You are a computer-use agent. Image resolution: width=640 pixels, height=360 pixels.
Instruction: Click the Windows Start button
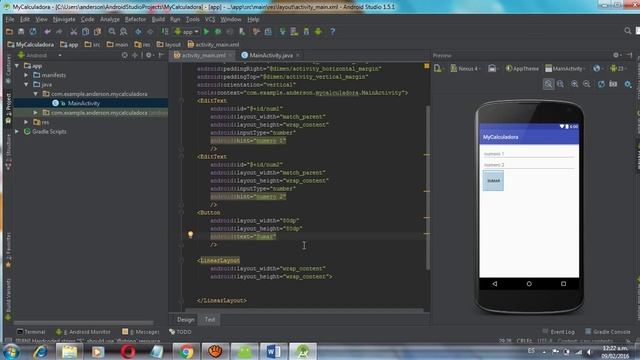(x=11, y=351)
